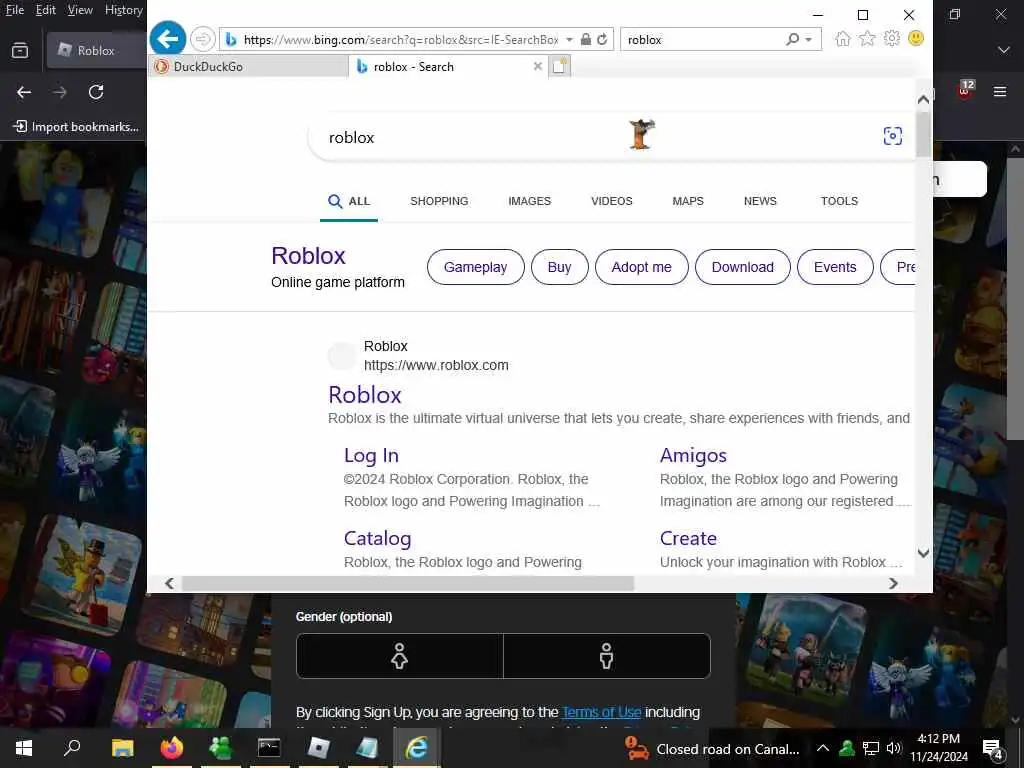Click the horizontal scrollbar left arrow

click(x=169, y=583)
